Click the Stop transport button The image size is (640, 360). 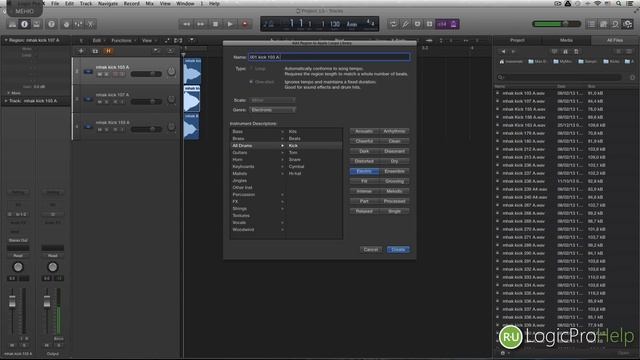pyautogui.click(x=216, y=24)
